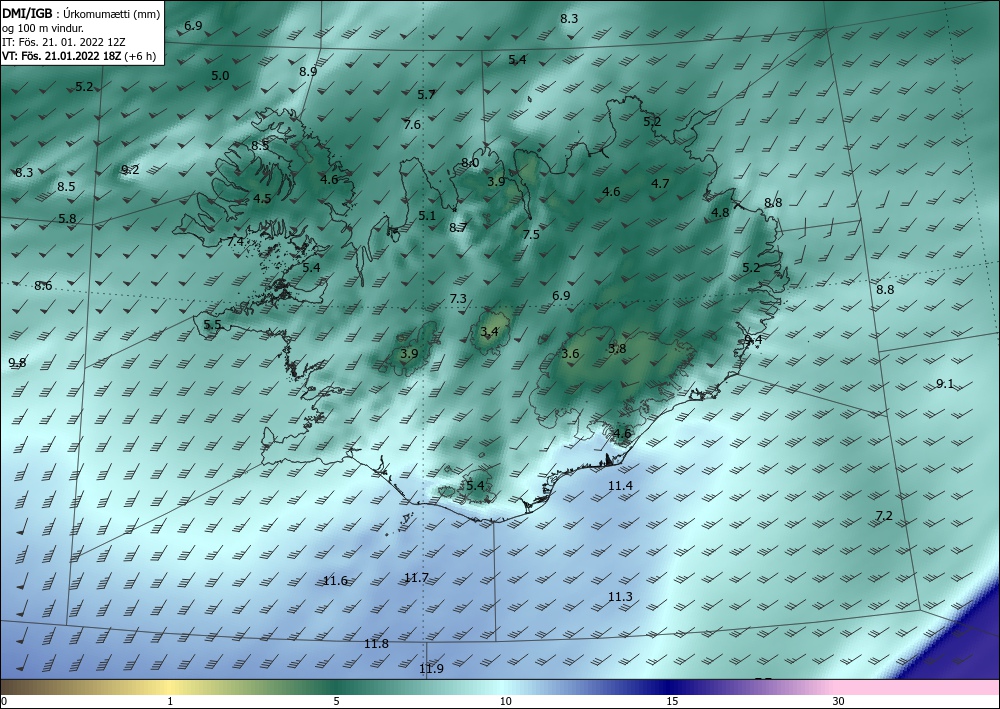
Task: Click the 30 label on the color scale
Action: point(838,702)
